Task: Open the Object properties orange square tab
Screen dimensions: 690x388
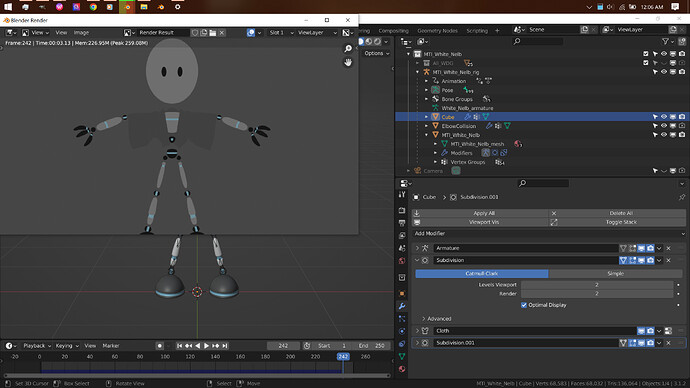Action: (x=402, y=293)
